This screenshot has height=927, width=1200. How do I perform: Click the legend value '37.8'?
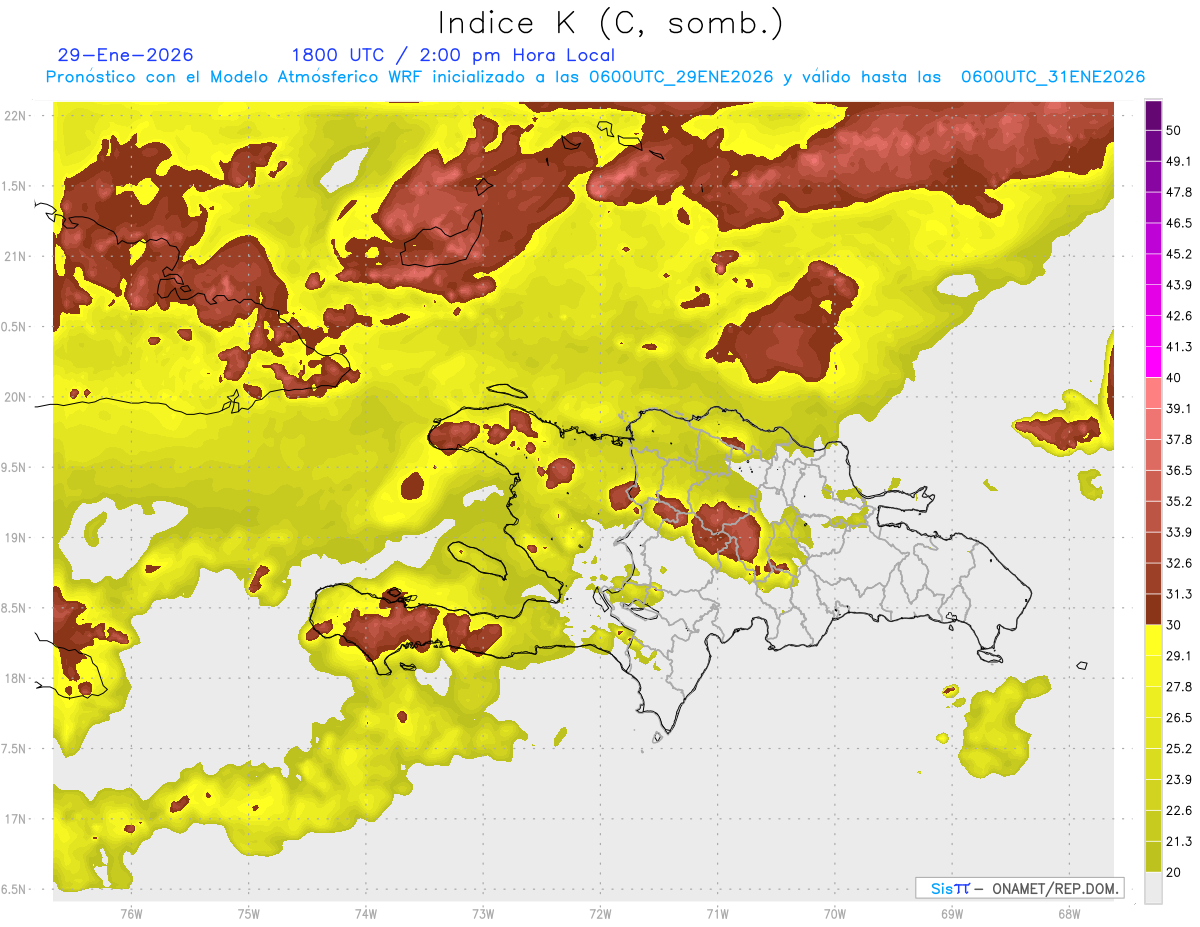[1179, 440]
